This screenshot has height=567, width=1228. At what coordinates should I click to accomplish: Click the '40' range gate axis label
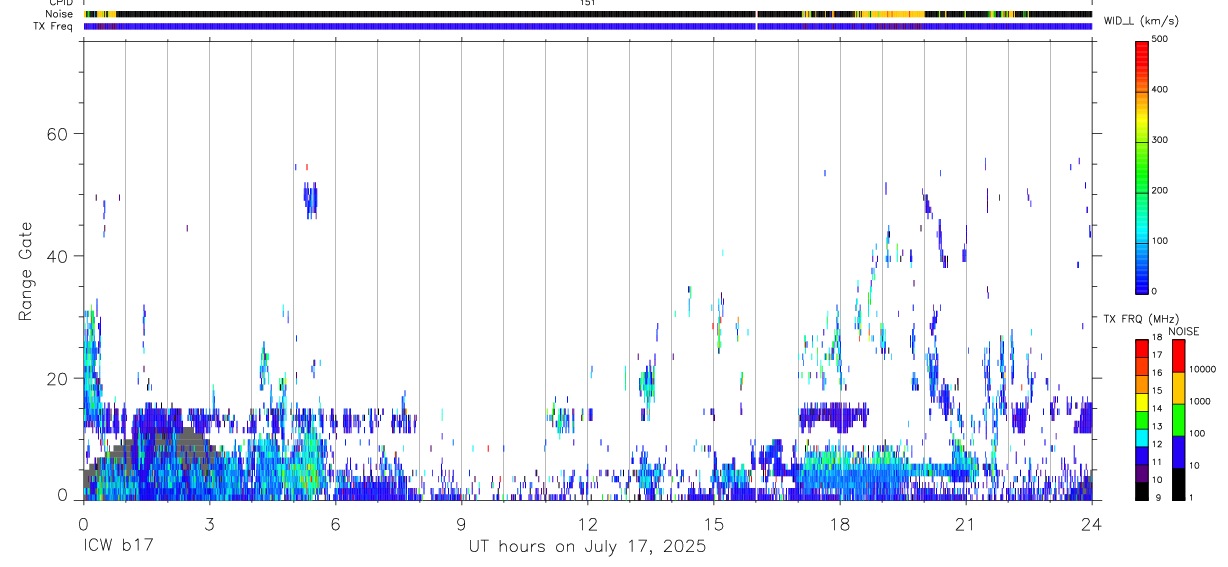click(x=57, y=256)
